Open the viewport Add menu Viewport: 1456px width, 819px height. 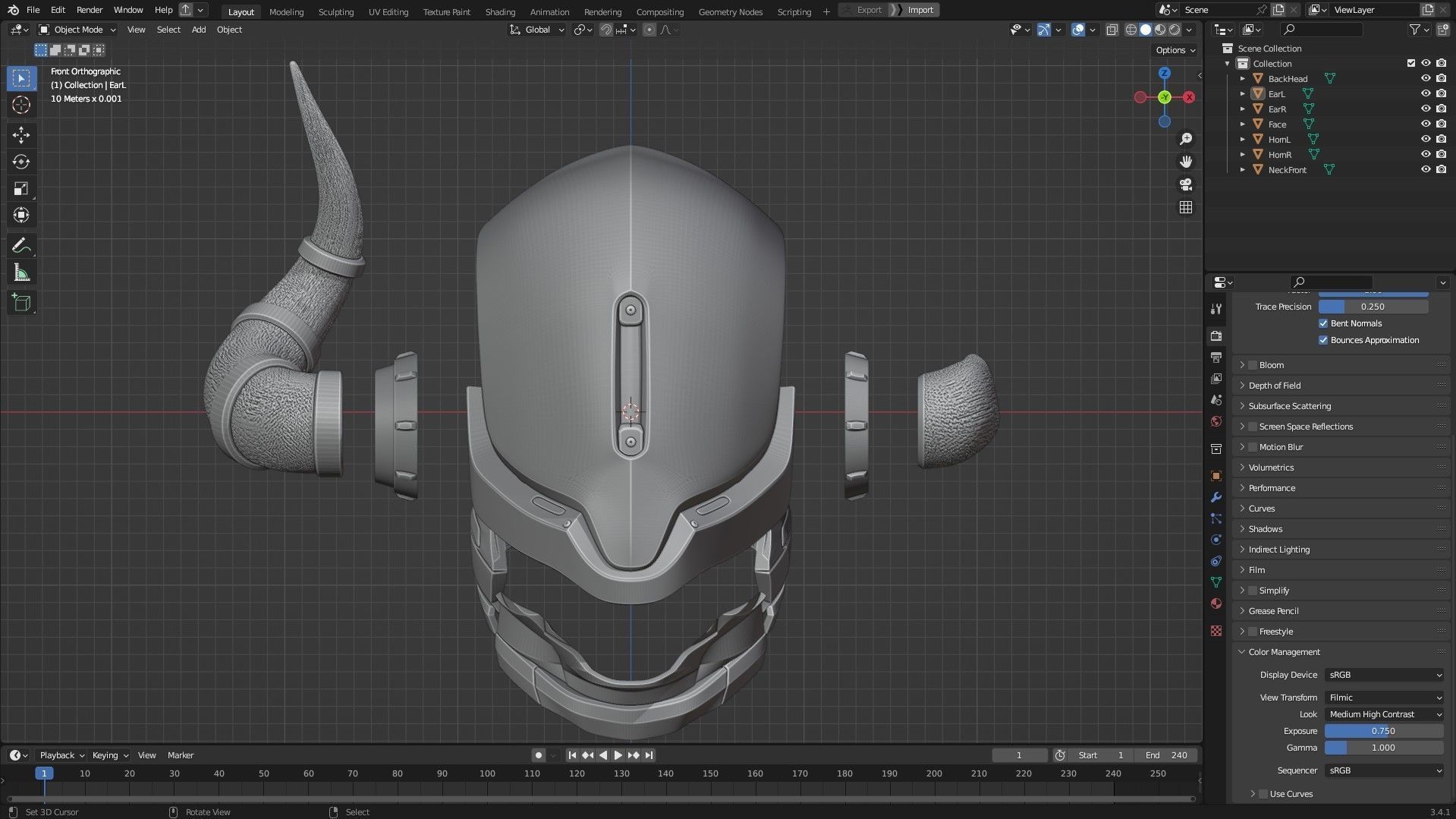pyautogui.click(x=198, y=30)
